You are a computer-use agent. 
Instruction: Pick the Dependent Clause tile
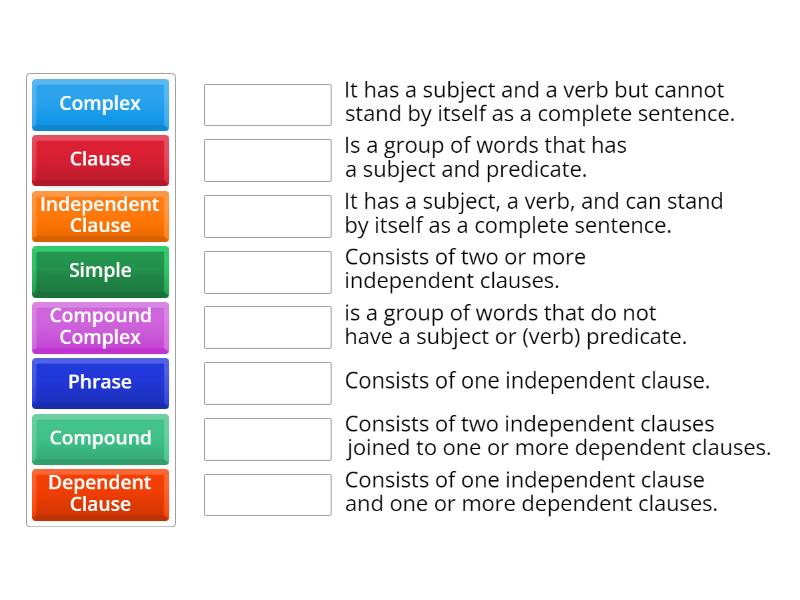pos(100,494)
